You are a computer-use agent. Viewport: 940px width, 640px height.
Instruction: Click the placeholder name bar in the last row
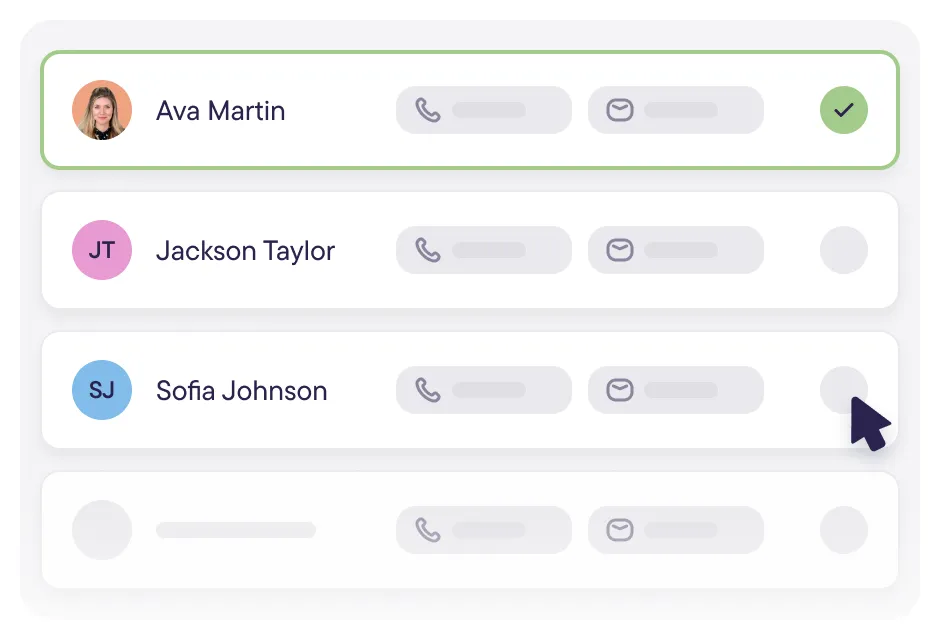[236, 530]
